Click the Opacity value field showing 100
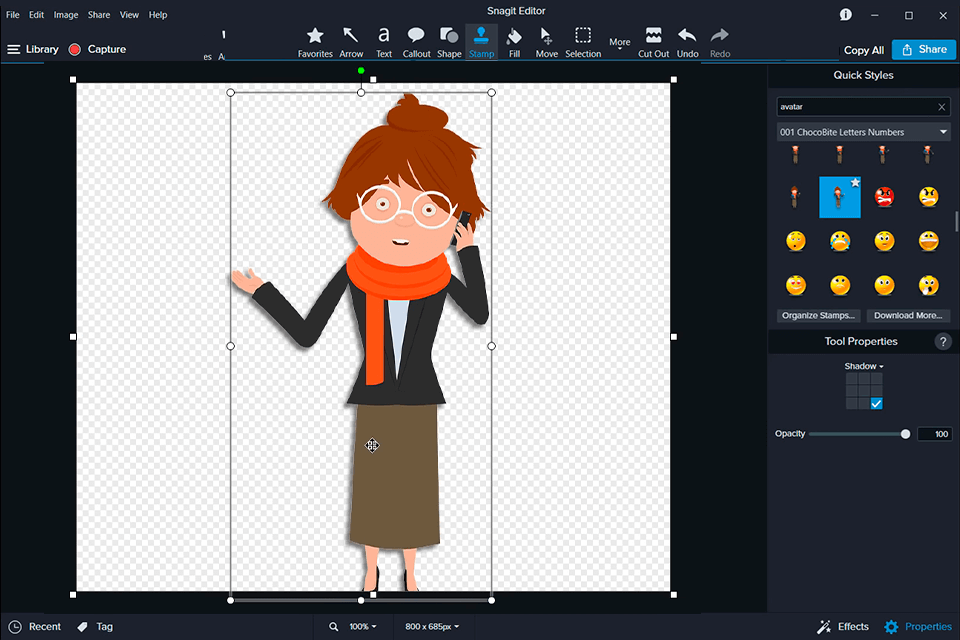960x640 pixels. click(x=935, y=434)
